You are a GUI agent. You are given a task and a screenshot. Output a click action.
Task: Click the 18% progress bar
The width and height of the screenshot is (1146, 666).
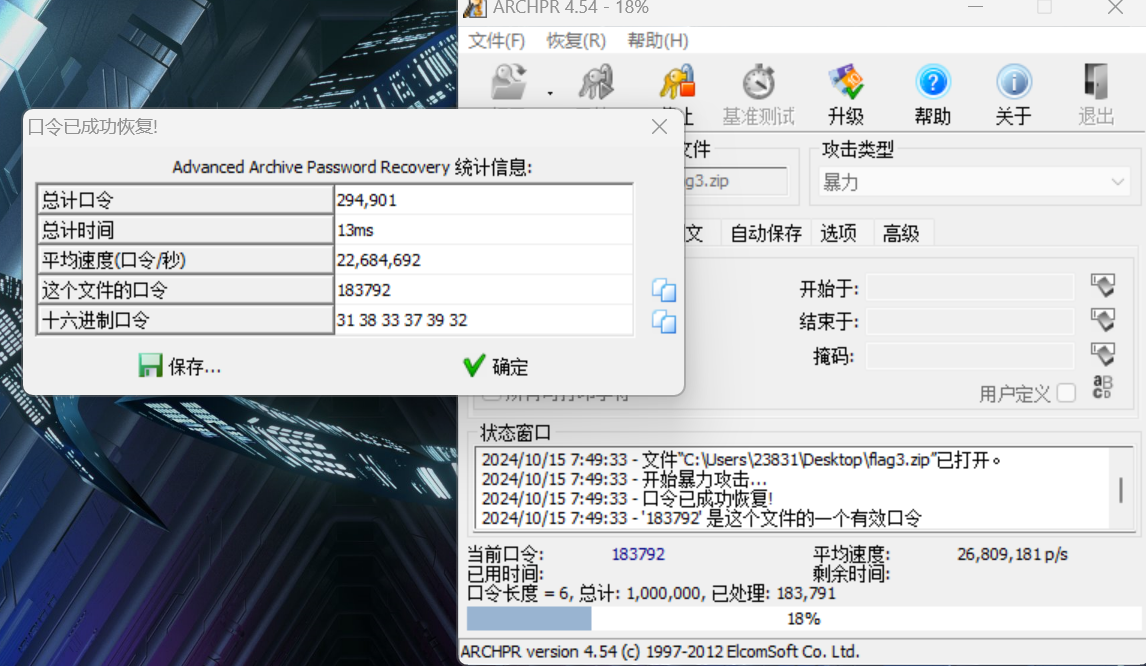tap(803, 619)
